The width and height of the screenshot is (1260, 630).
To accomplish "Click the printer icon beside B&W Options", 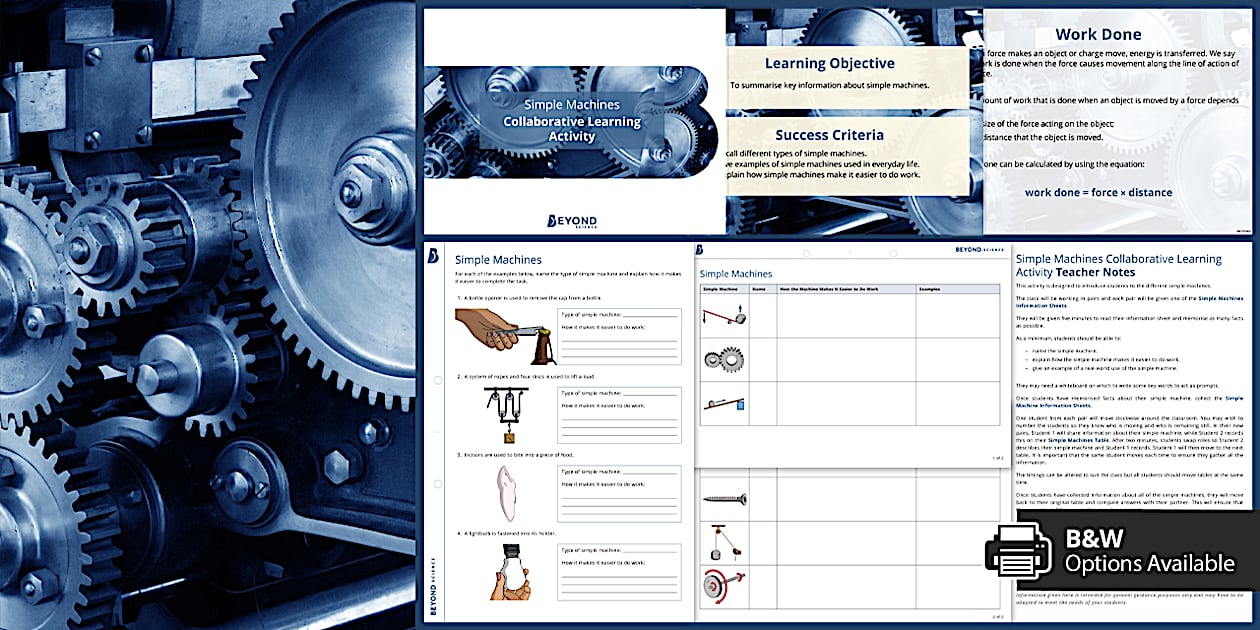I will pos(1018,552).
